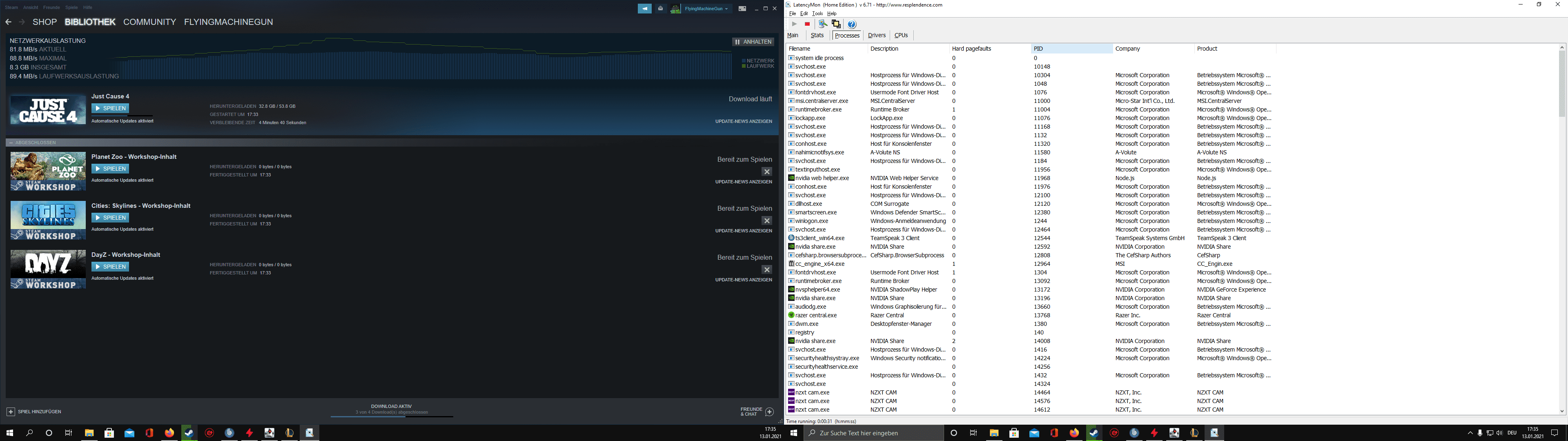1568x441 pixels.
Task: Open the BIBLIOTHEK tab
Action: pos(90,22)
